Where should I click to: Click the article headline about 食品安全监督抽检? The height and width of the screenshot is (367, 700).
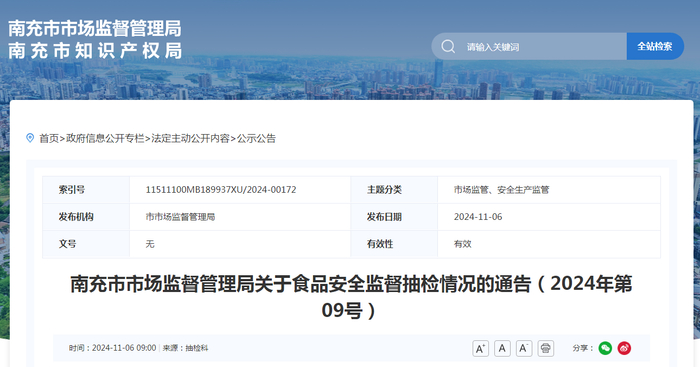pos(351,297)
